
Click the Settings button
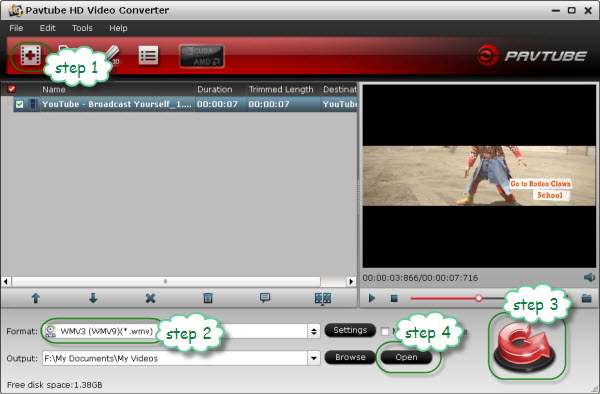click(350, 330)
